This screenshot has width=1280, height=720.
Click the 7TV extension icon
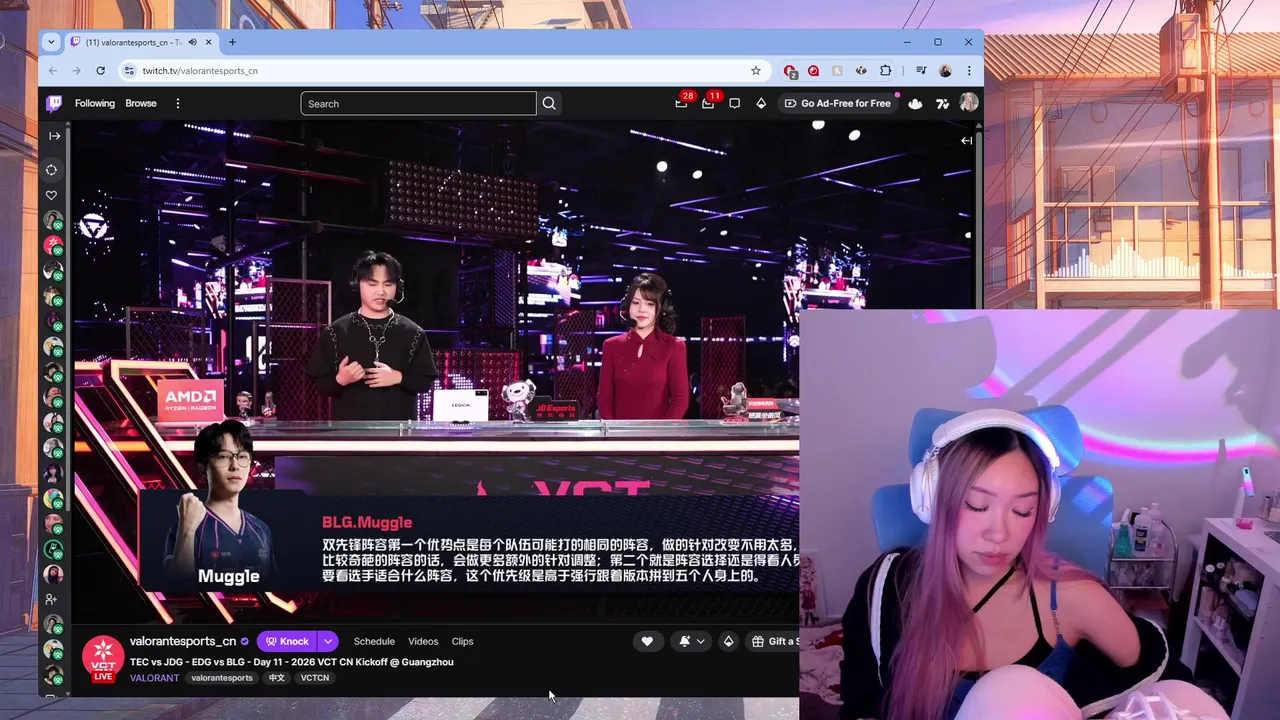coord(942,103)
